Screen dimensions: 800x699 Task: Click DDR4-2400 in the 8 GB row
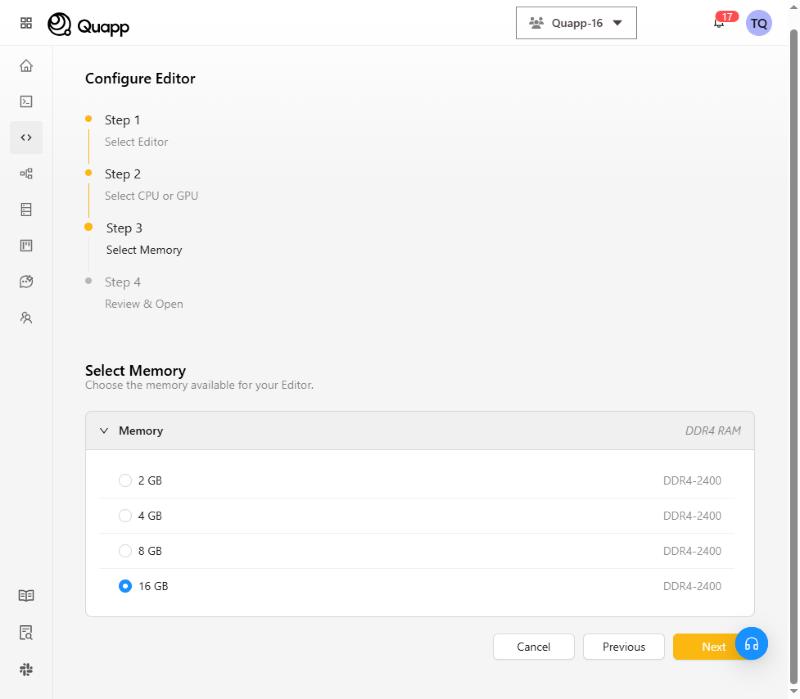pos(692,551)
